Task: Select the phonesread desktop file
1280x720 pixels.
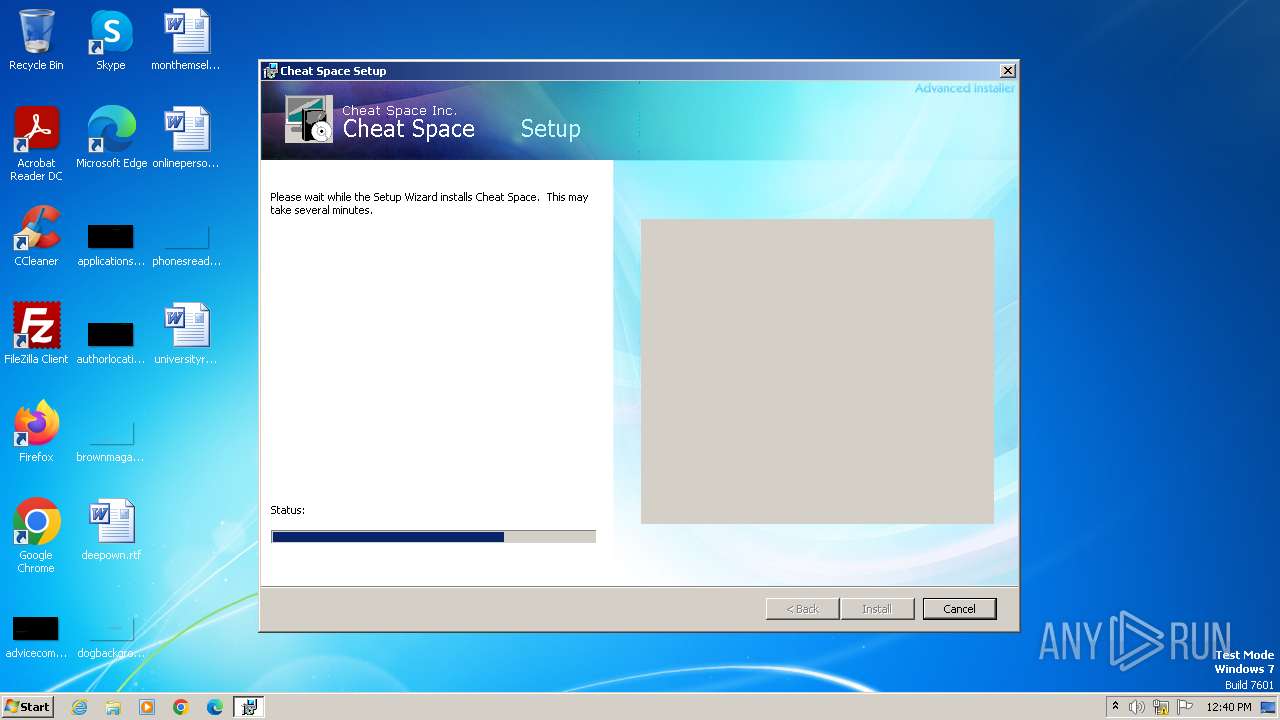Action: tap(186, 245)
